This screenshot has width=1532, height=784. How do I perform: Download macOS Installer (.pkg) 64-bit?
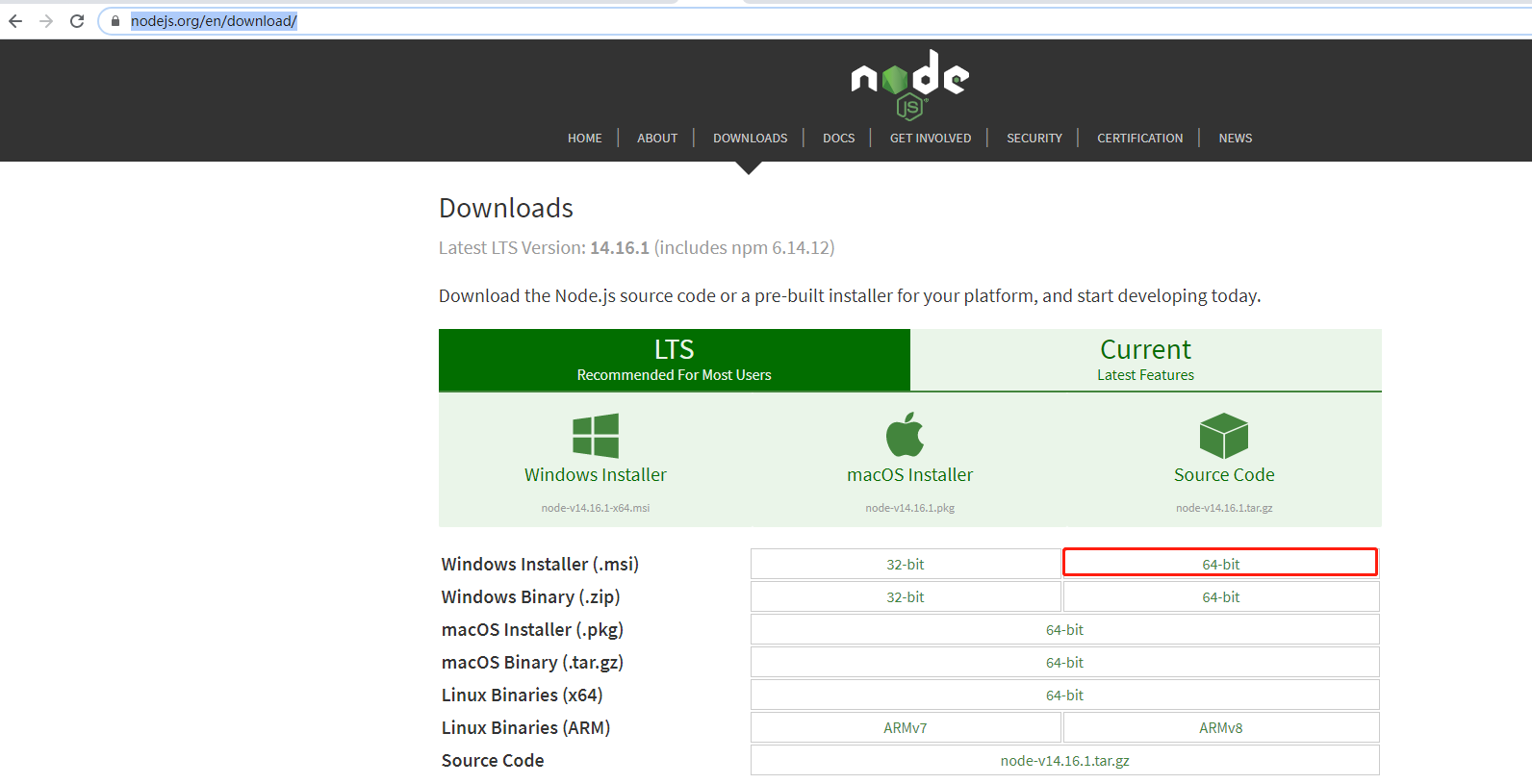click(1065, 630)
